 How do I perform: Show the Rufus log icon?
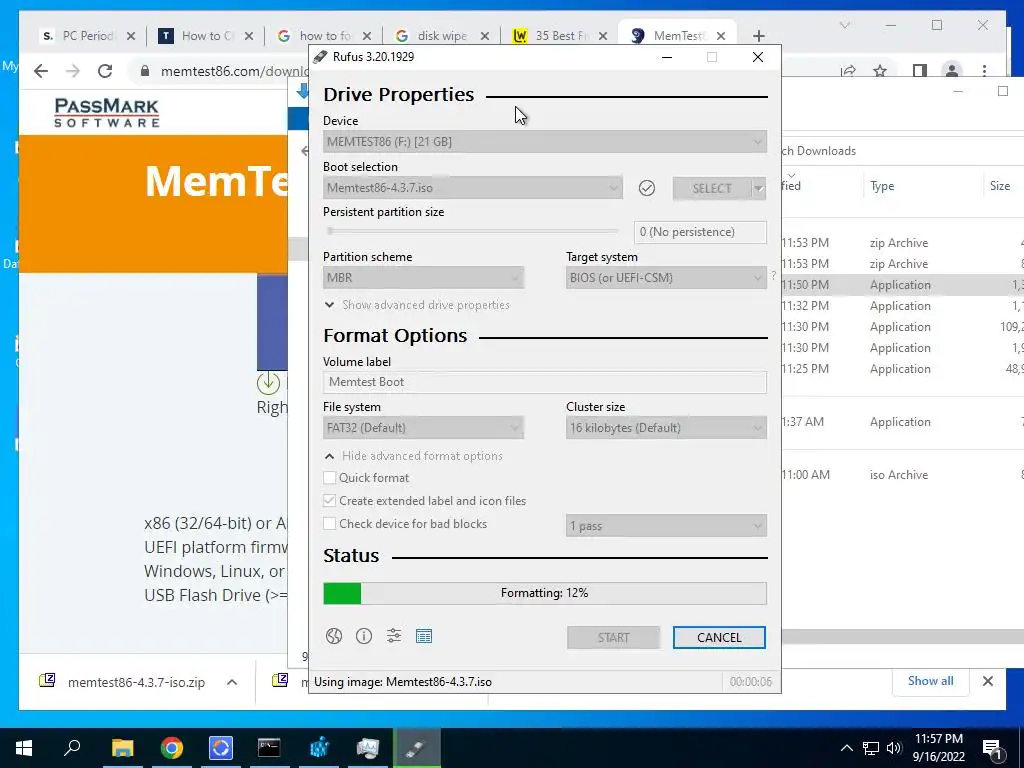pyautogui.click(x=424, y=636)
